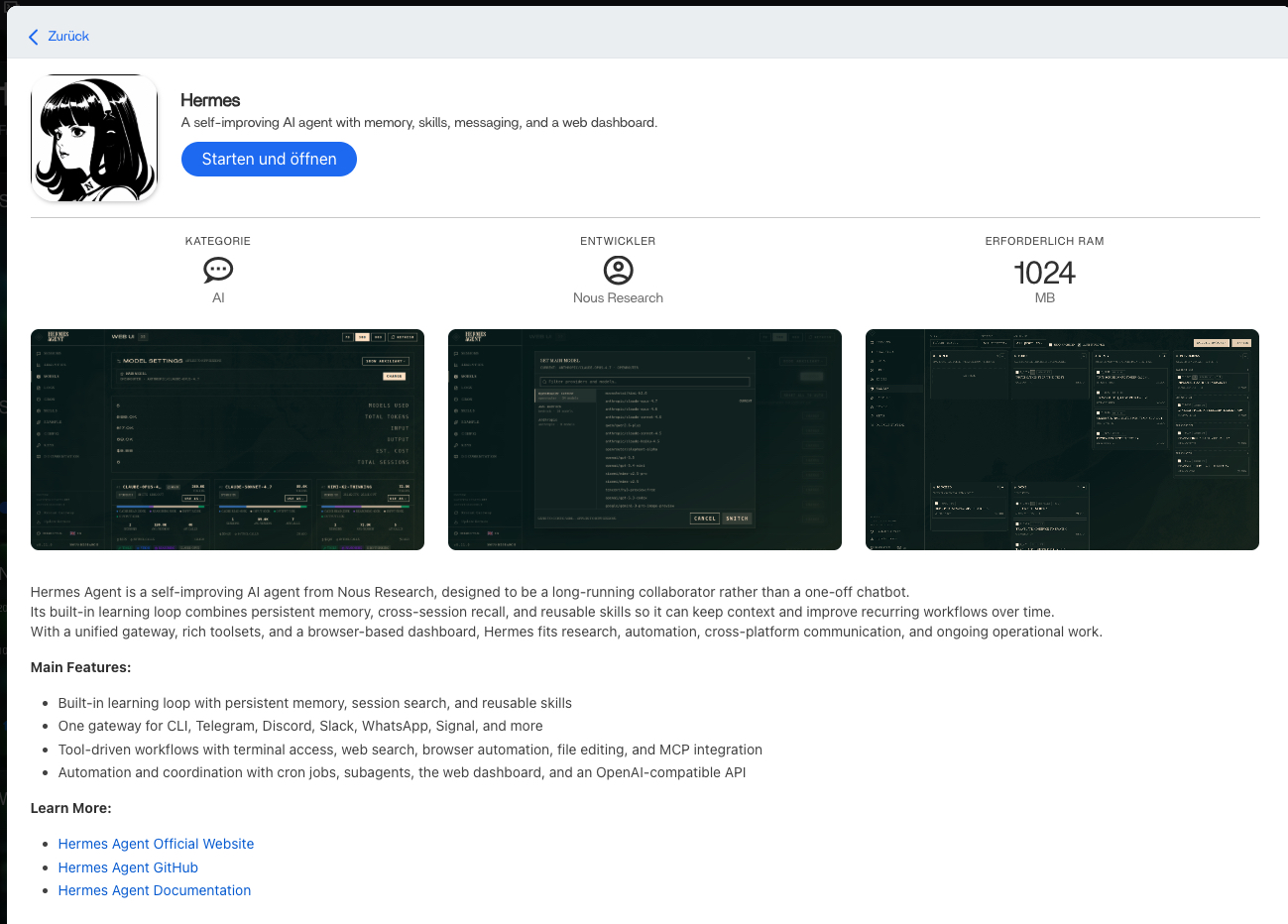Viewport: 1288px width, 924px height.
Task: Click the Nous Research developer name
Action: (x=618, y=297)
